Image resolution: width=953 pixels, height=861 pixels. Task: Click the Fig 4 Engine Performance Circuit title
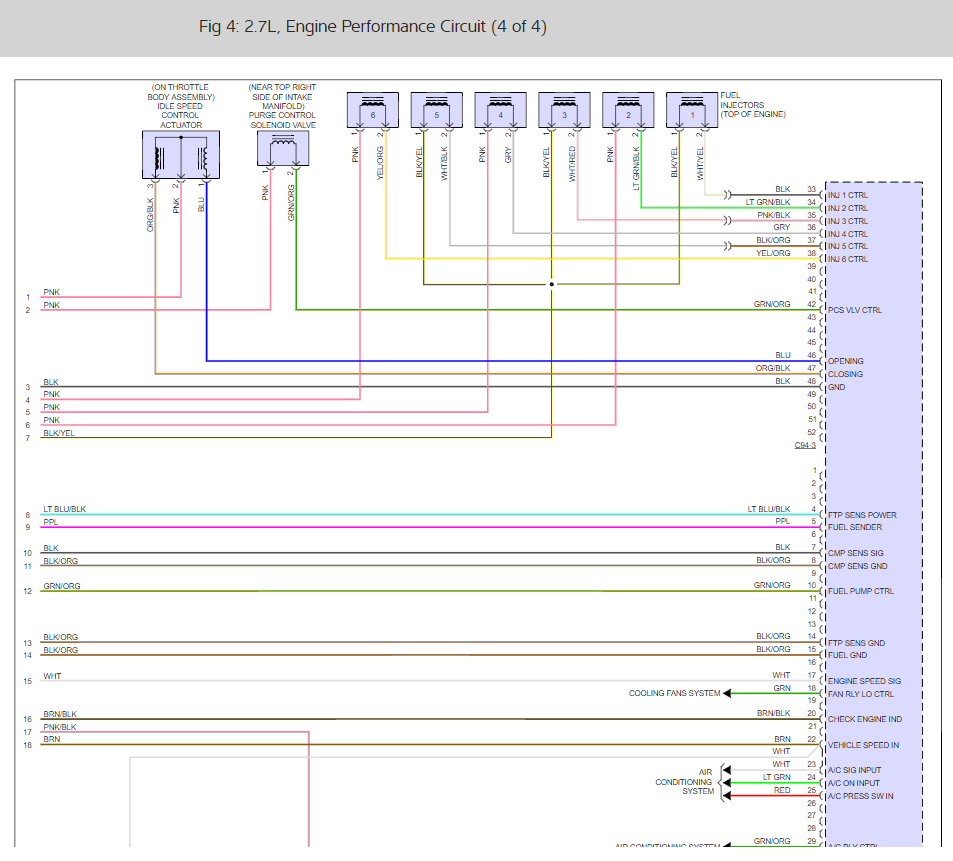(373, 27)
